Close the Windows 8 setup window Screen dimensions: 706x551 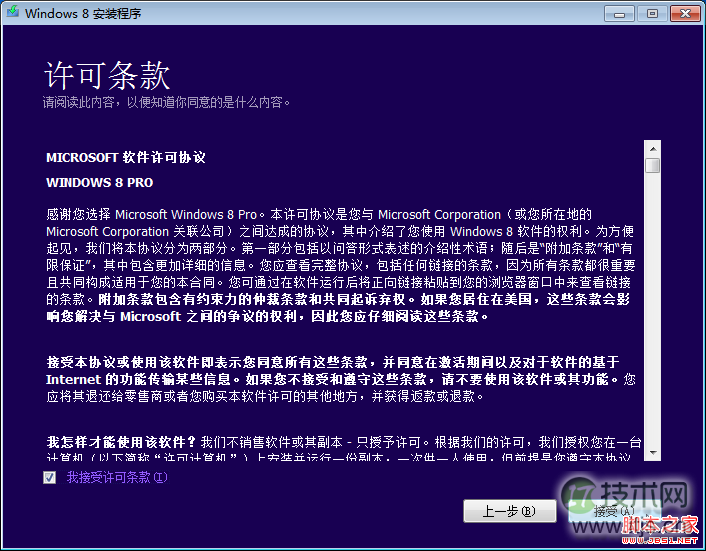[685, 14]
